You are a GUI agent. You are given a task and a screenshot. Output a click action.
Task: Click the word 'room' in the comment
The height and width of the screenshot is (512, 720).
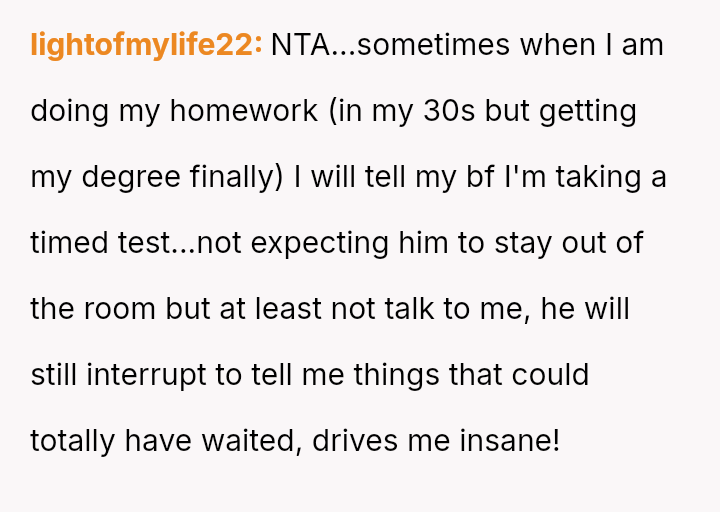(127, 309)
